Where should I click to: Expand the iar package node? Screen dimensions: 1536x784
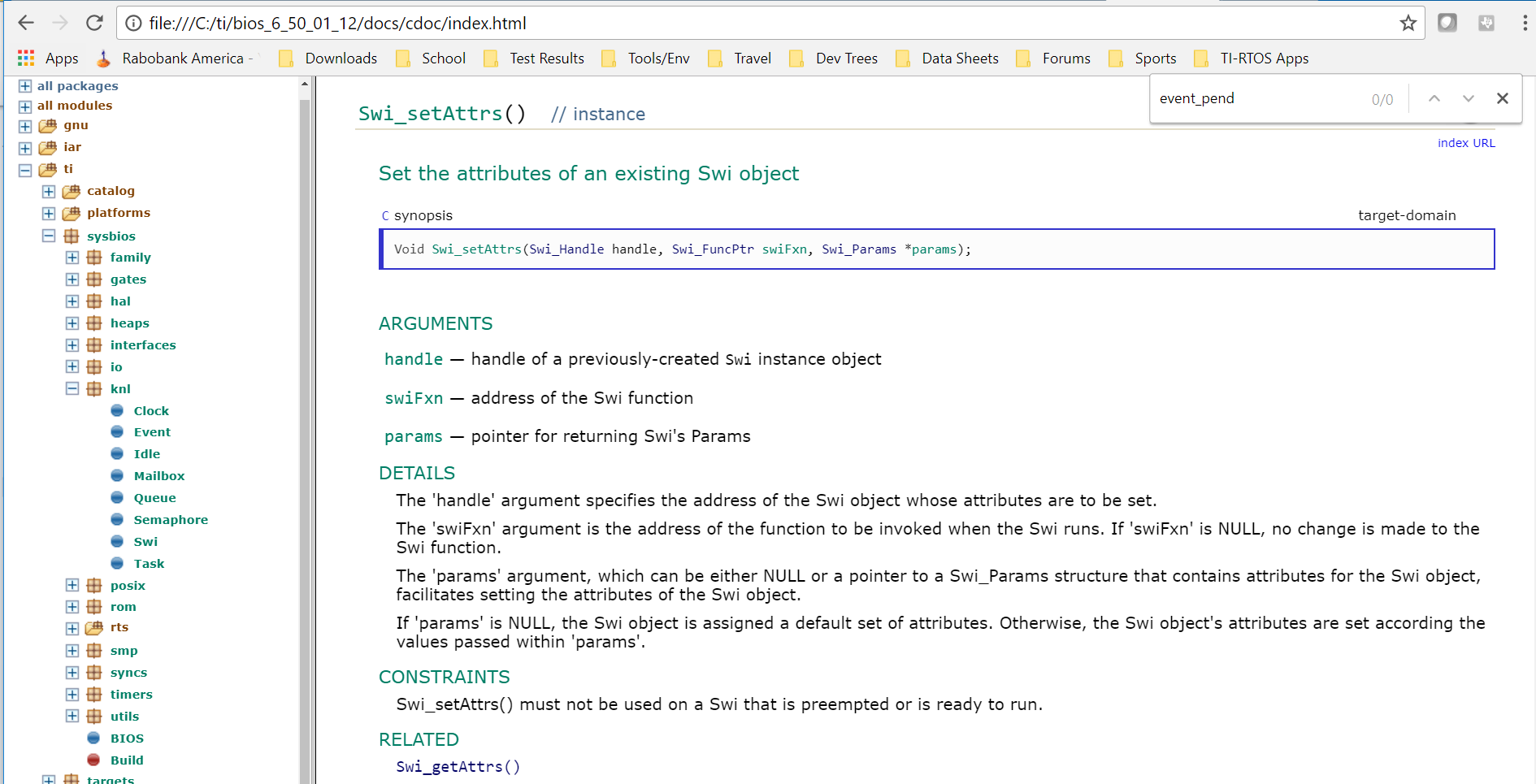[25, 148]
